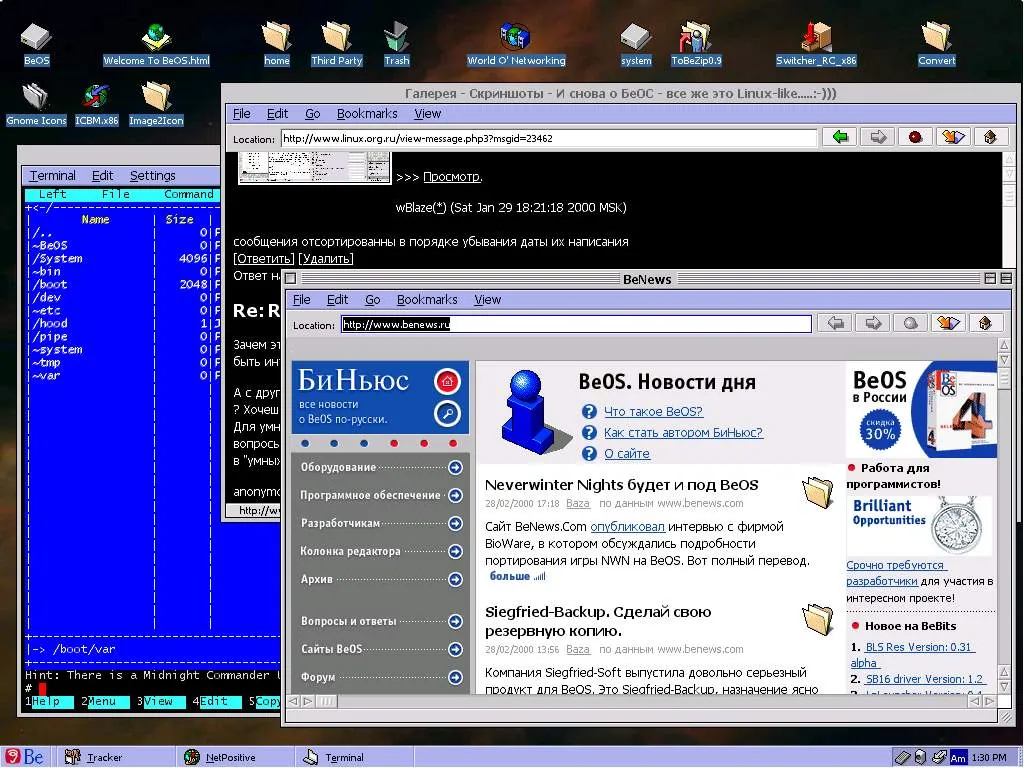This screenshot has height=768, width=1024.
Task: Click the folder icon beside the Siegfried-Backup headline
Action: point(818,619)
